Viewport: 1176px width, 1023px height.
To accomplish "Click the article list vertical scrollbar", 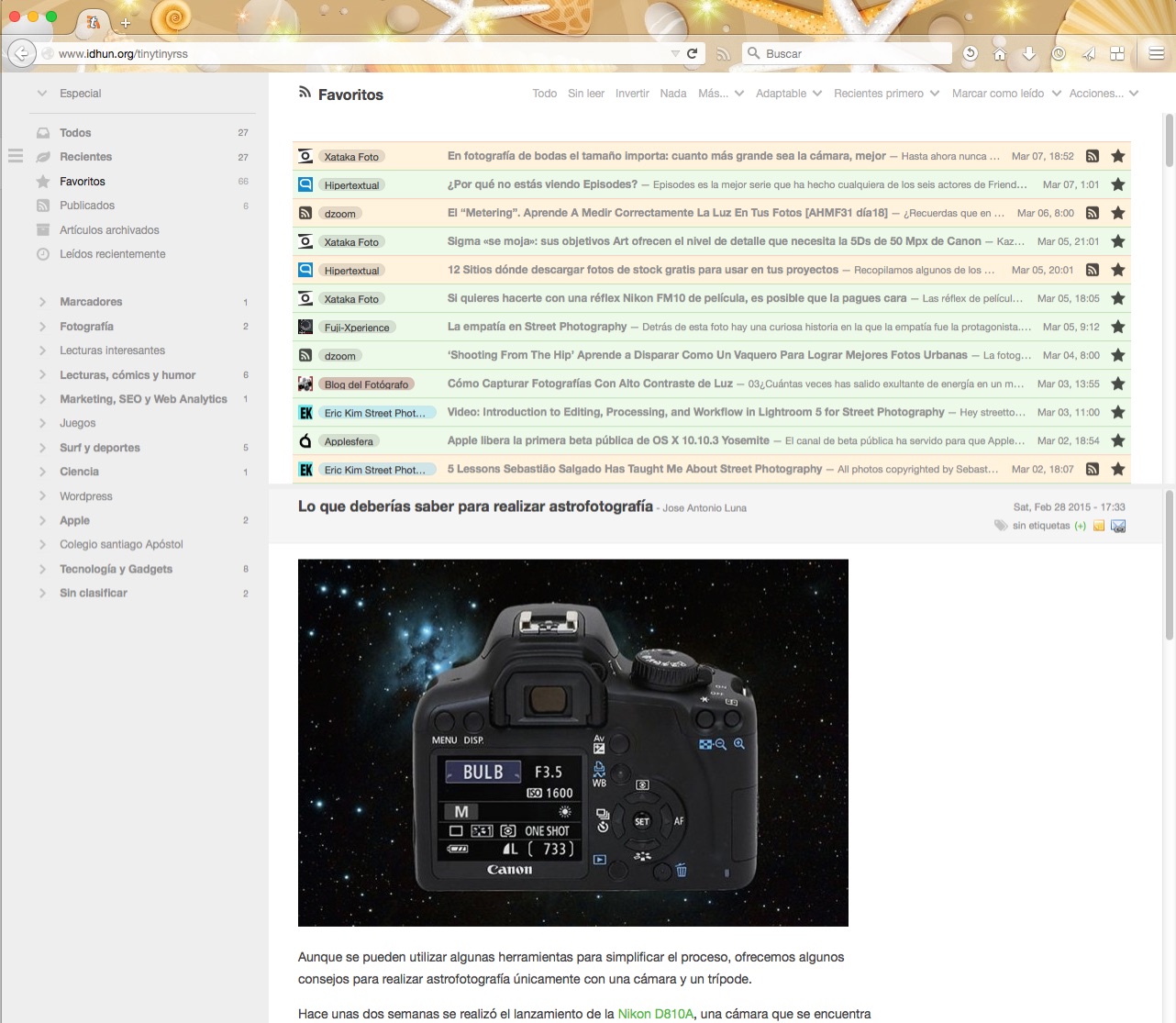I will (x=1170, y=140).
